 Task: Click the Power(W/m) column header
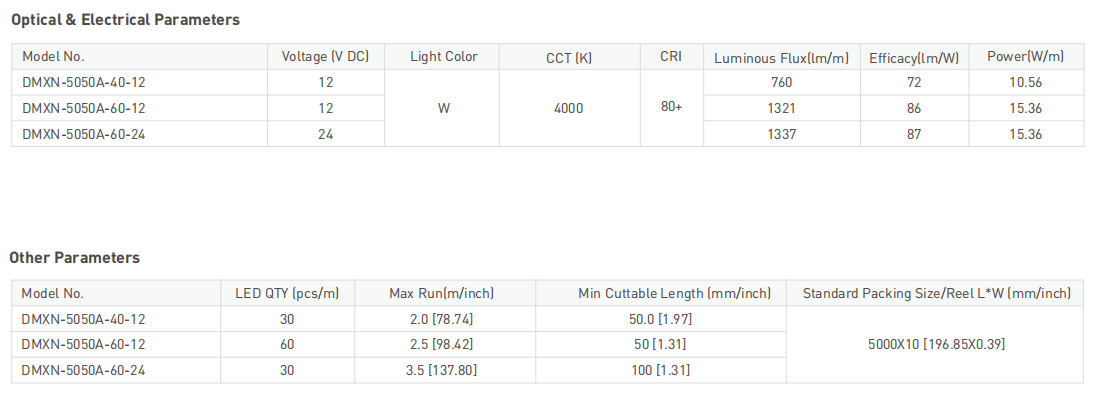coord(1025,57)
